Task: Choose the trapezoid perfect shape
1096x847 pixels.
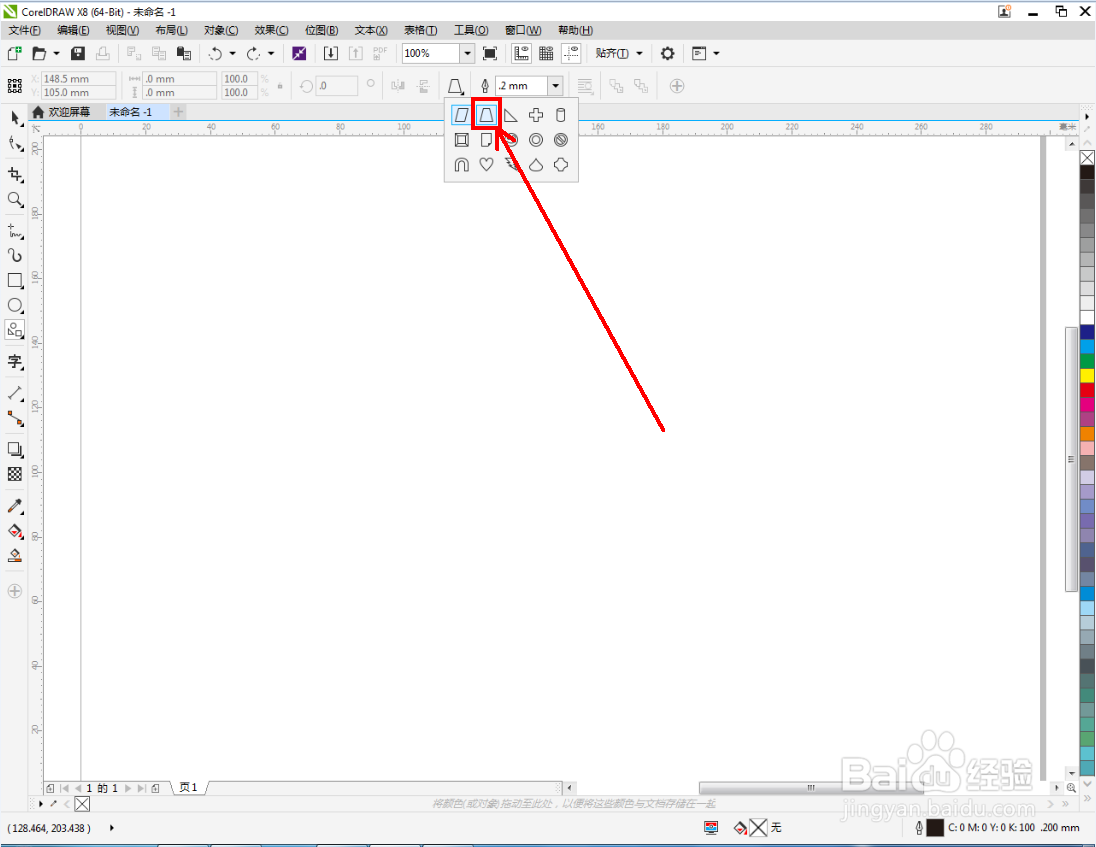Action: click(486, 115)
